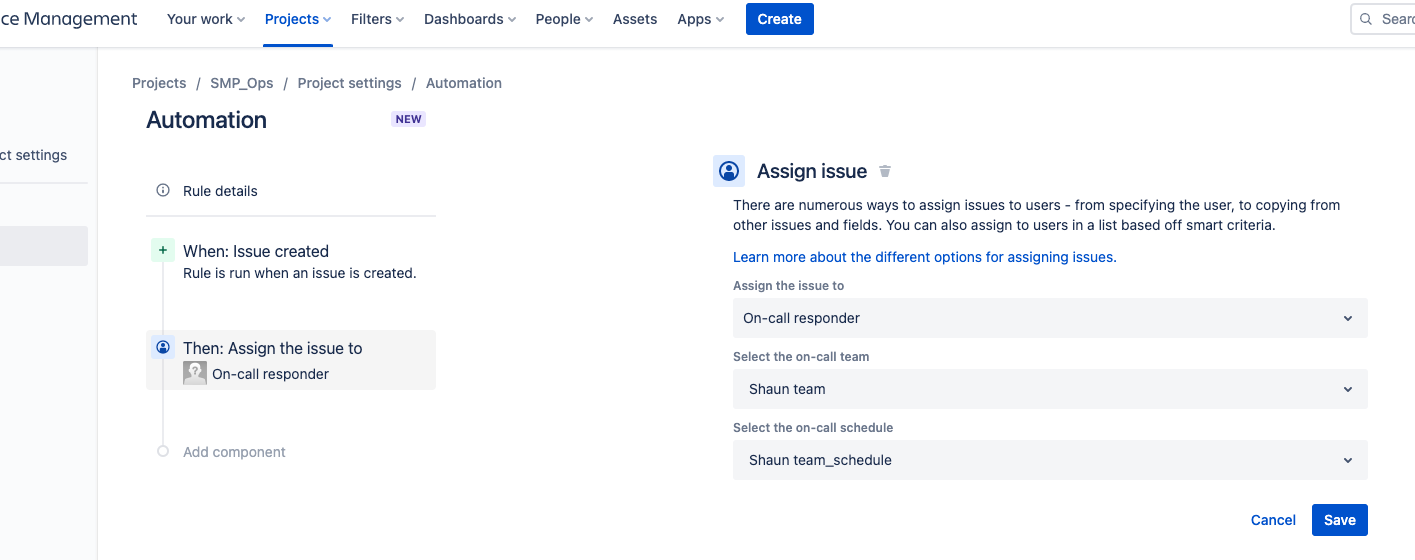The width and height of the screenshot is (1415, 560).
Task: Click the Assign issue user icon
Action: tap(729, 171)
